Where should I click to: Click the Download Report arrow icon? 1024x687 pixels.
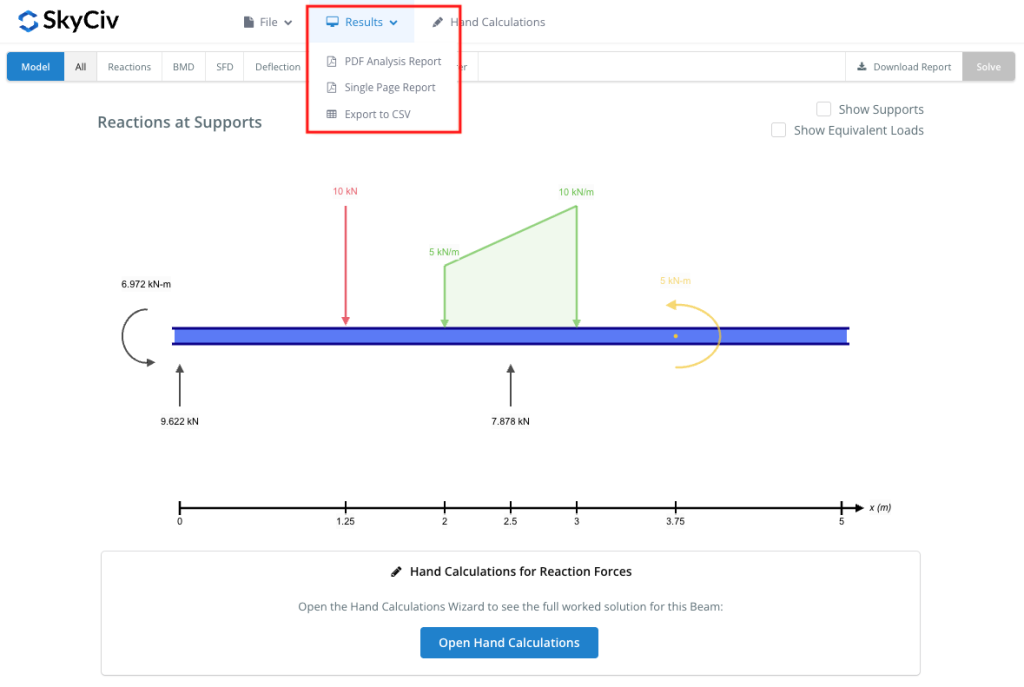[861, 67]
